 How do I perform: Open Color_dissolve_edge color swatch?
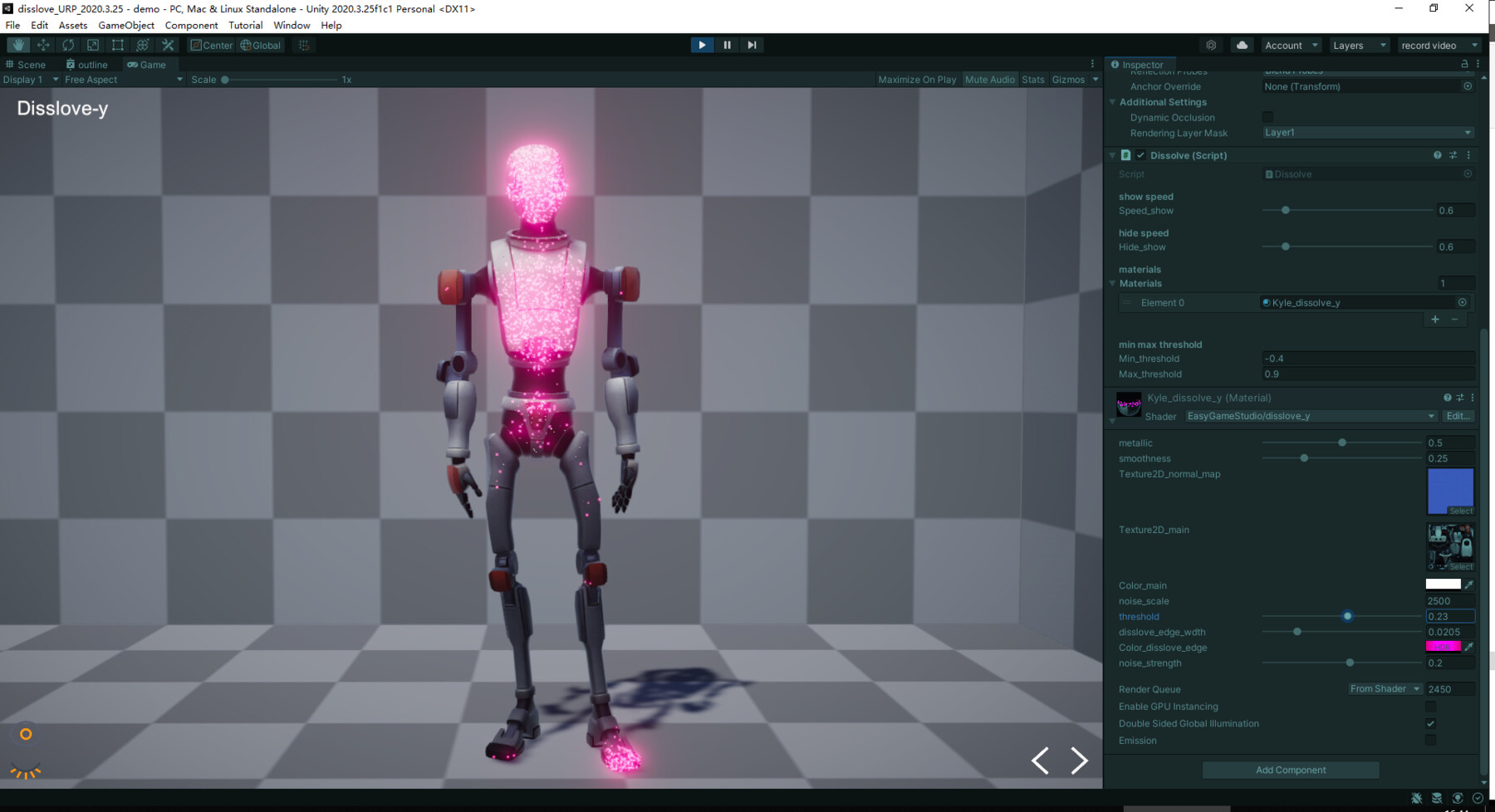[1443, 647]
